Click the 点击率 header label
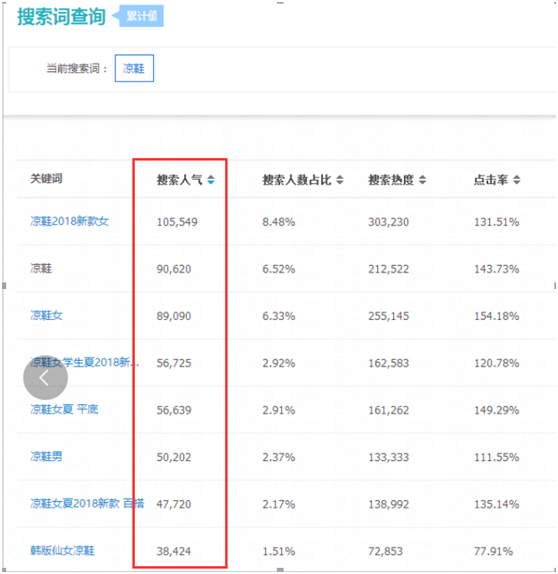Screen dimensions: 558x574 coord(491,180)
